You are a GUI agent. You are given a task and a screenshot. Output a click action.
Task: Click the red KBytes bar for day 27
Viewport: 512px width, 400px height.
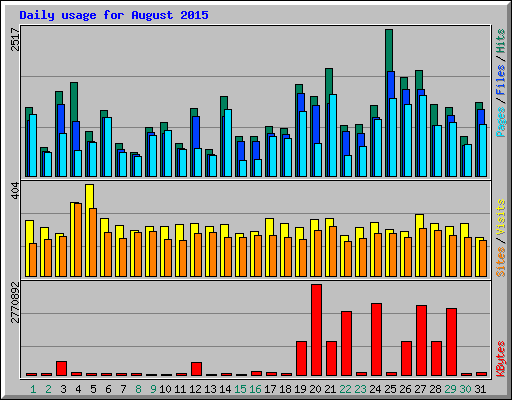(421, 340)
